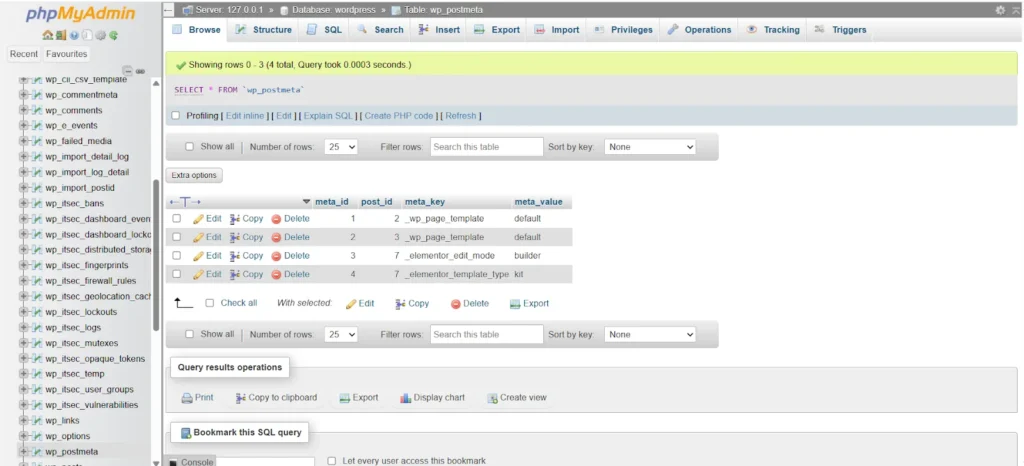Open top Sort by key dropdown
The height and width of the screenshot is (466, 1024).
[x=650, y=147]
